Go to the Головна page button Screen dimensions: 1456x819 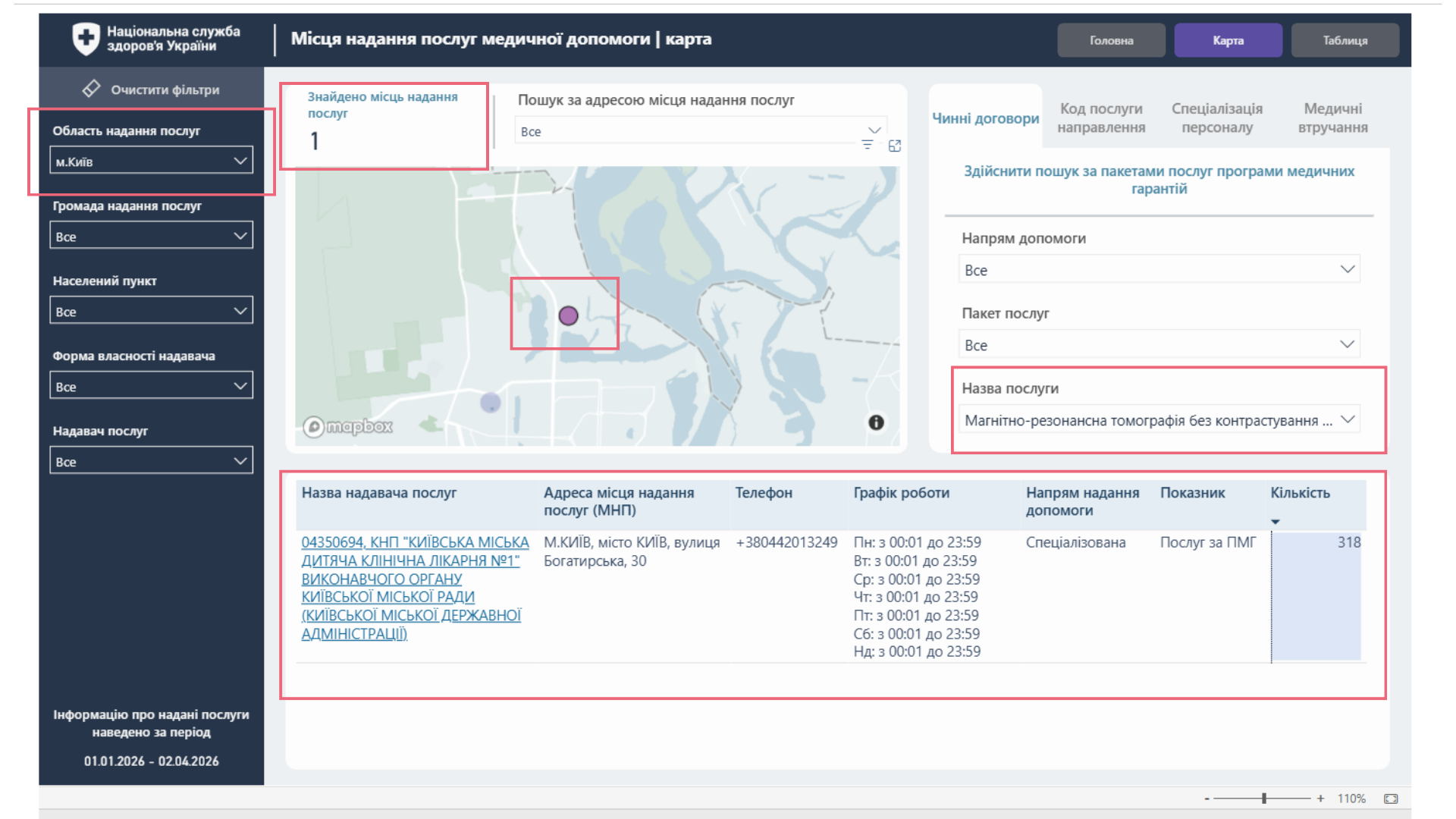pyautogui.click(x=1111, y=40)
